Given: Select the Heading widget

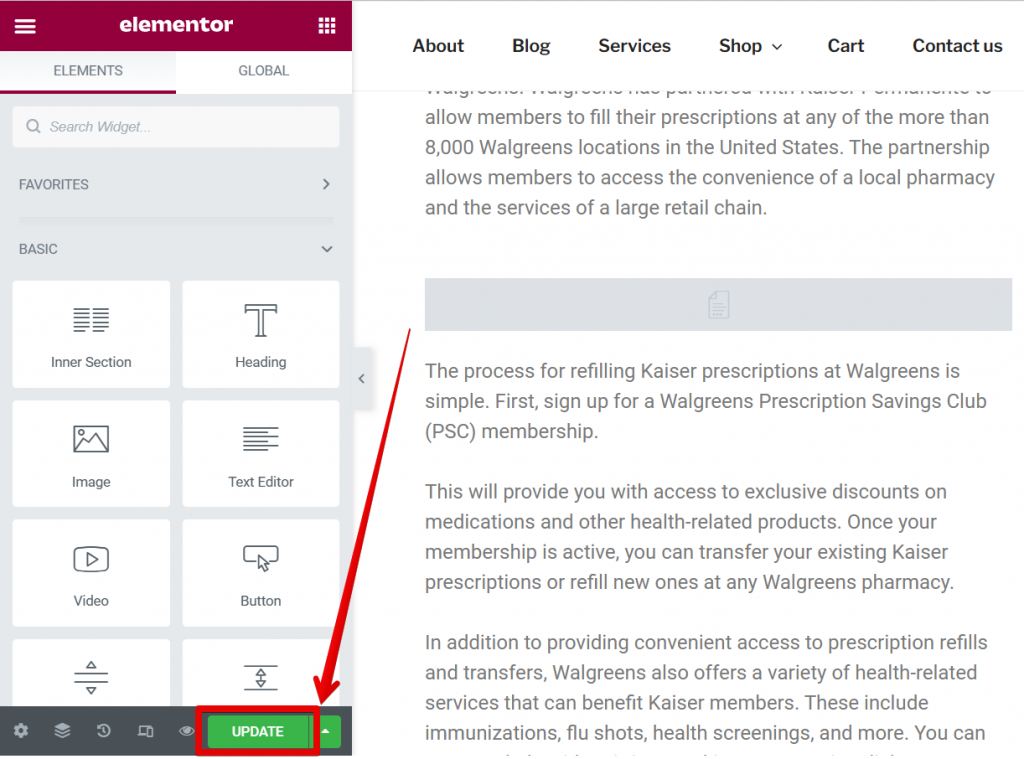Looking at the screenshot, I should tap(260, 334).
